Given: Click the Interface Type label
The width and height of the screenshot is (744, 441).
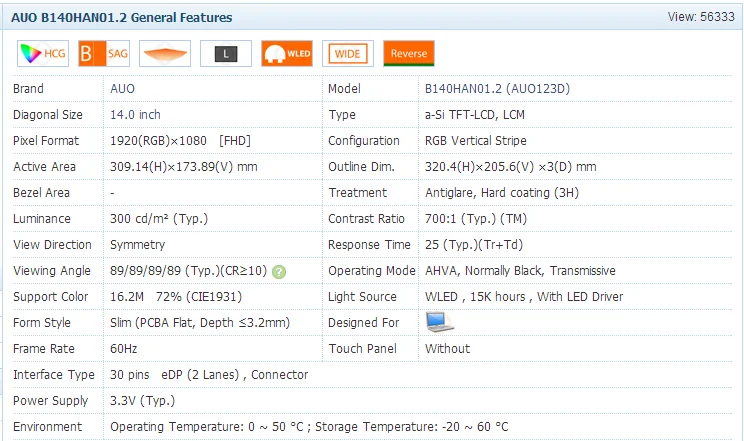Looking at the screenshot, I should click(x=54, y=375).
